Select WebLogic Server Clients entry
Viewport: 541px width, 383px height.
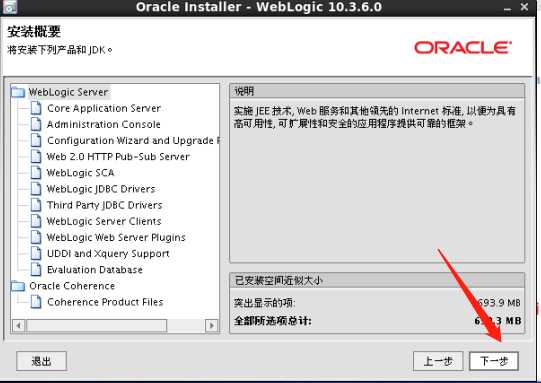[x=104, y=222]
